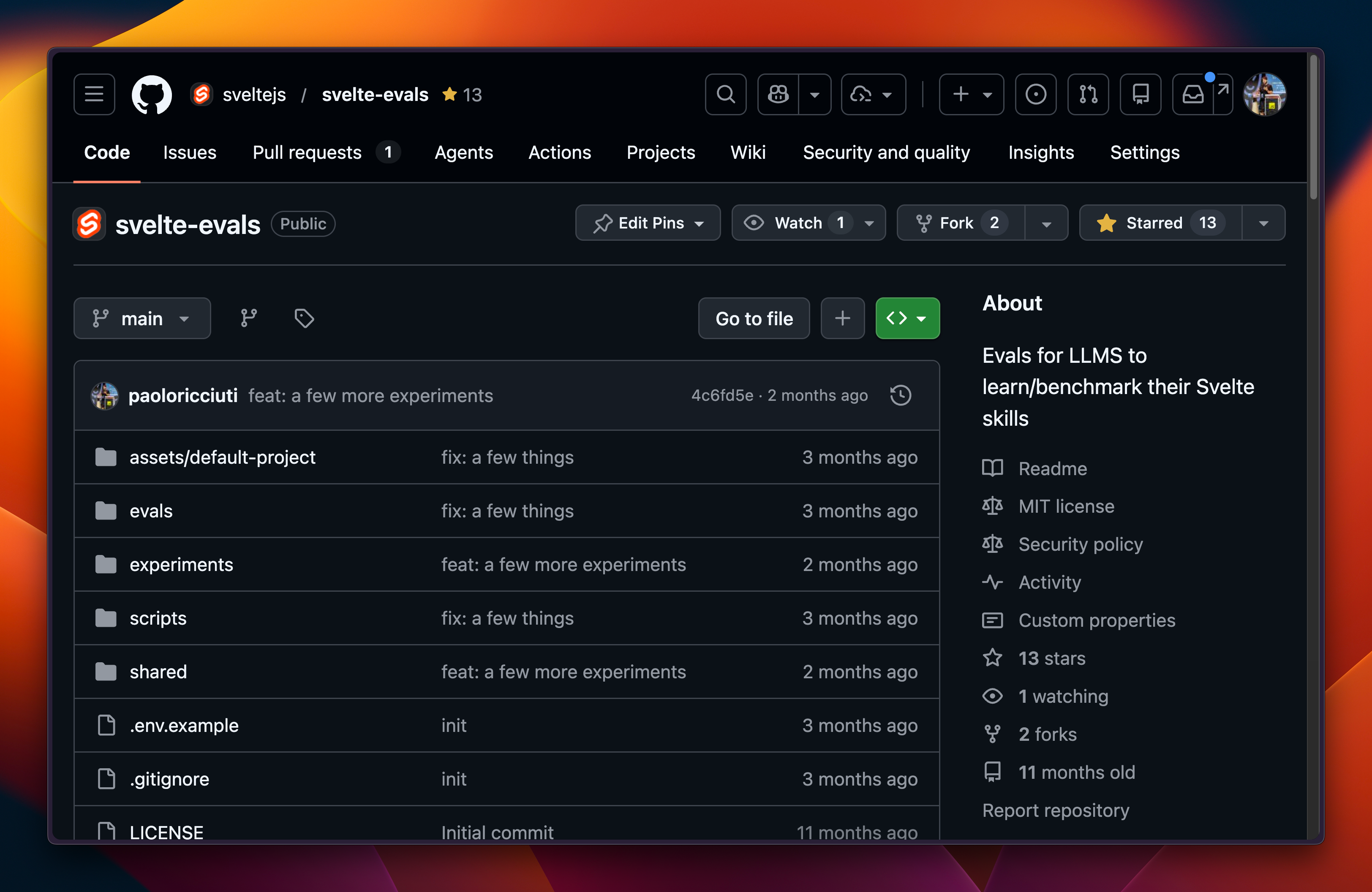Image resolution: width=1372 pixels, height=892 pixels.
Task: Toggle Watch for this repository
Action: click(809, 223)
